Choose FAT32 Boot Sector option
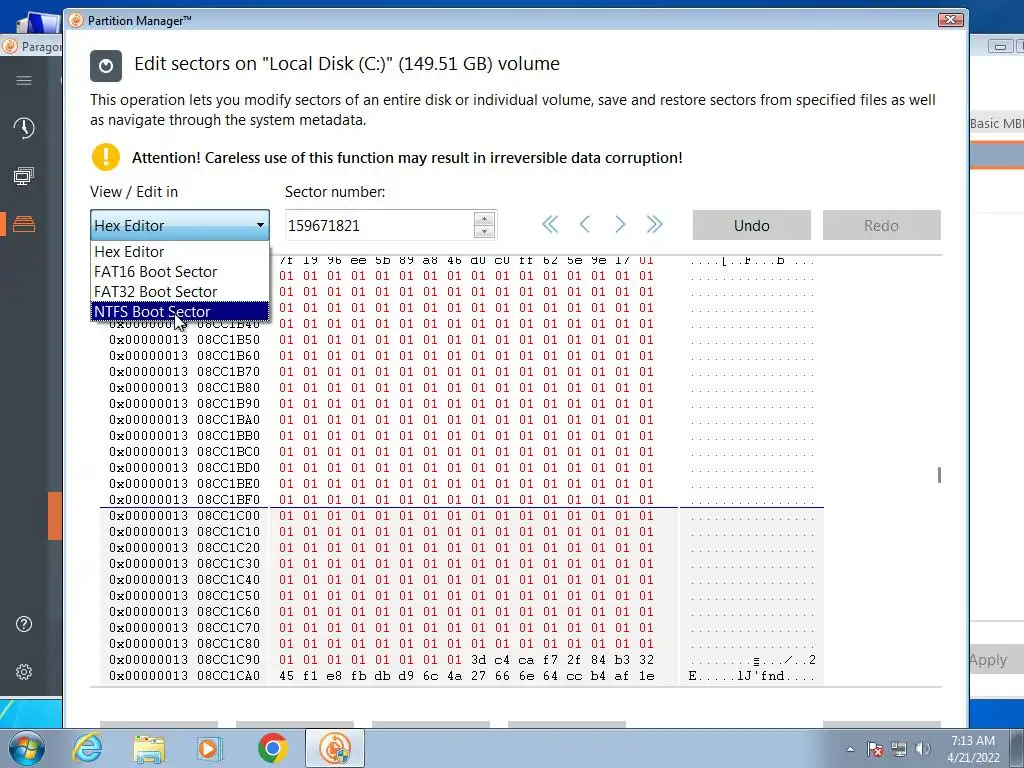Image resolution: width=1024 pixels, height=768 pixels. [x=180, y=292]
